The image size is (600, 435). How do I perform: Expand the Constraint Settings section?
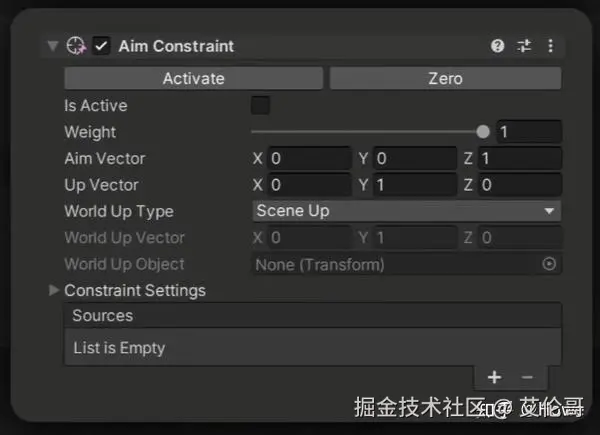coord(53,290)
